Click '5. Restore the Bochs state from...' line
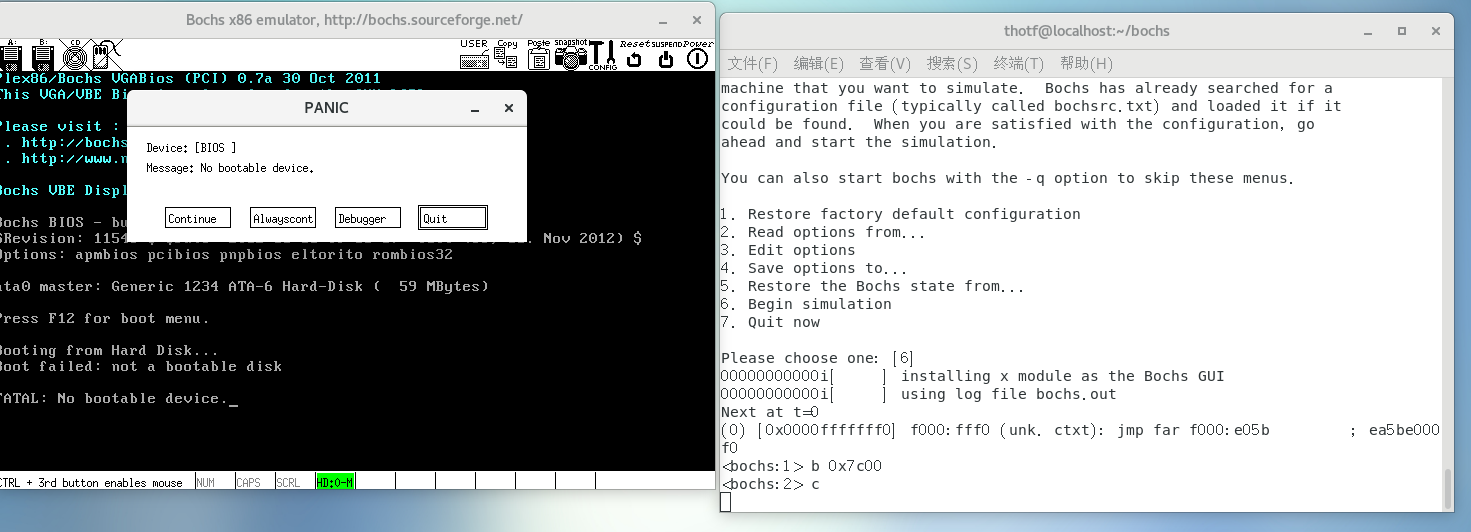The width and height of the screenshot is (1471, 532). point(873,286)
